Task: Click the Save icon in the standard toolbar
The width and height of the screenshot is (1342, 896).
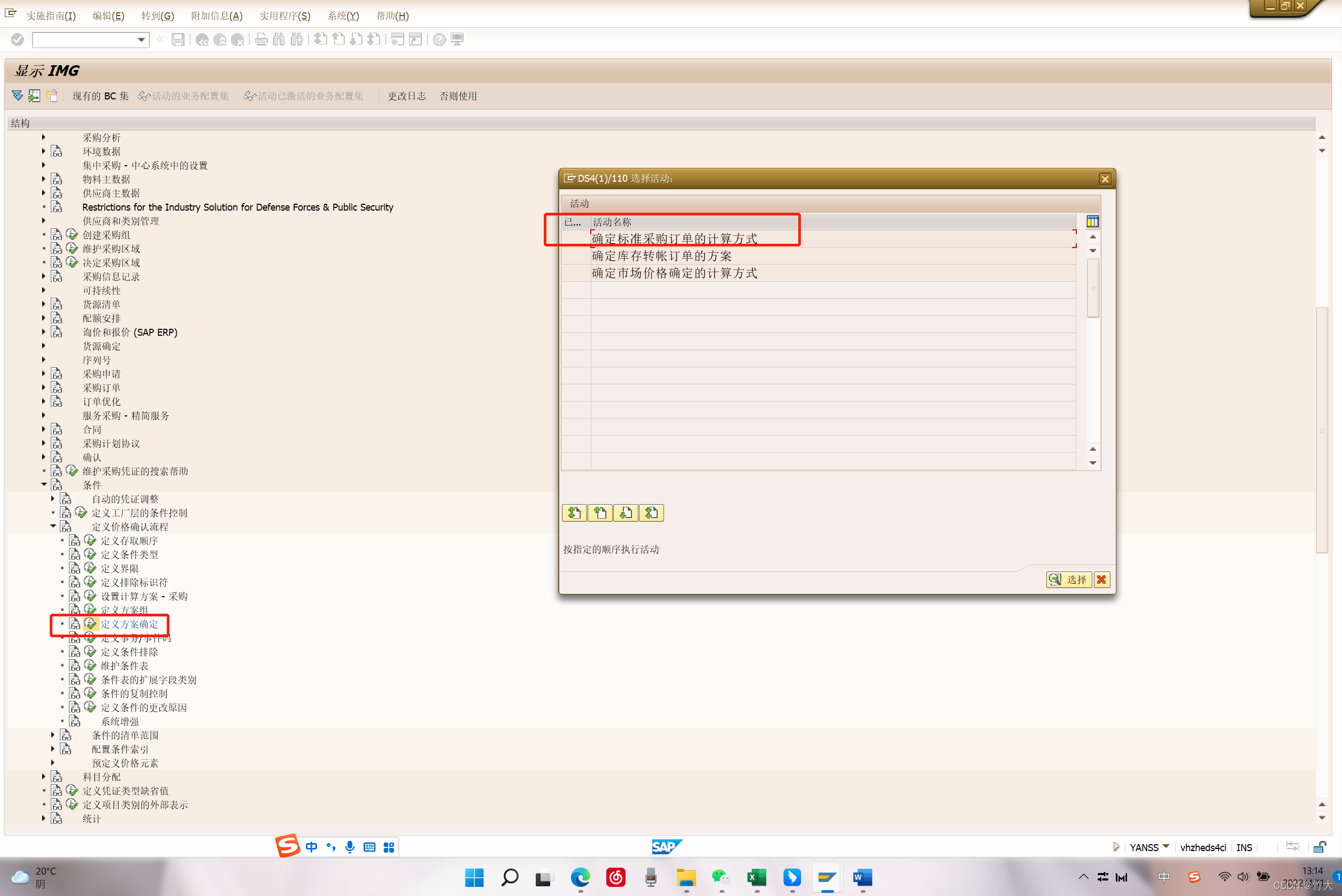Action: pos(178,40)
